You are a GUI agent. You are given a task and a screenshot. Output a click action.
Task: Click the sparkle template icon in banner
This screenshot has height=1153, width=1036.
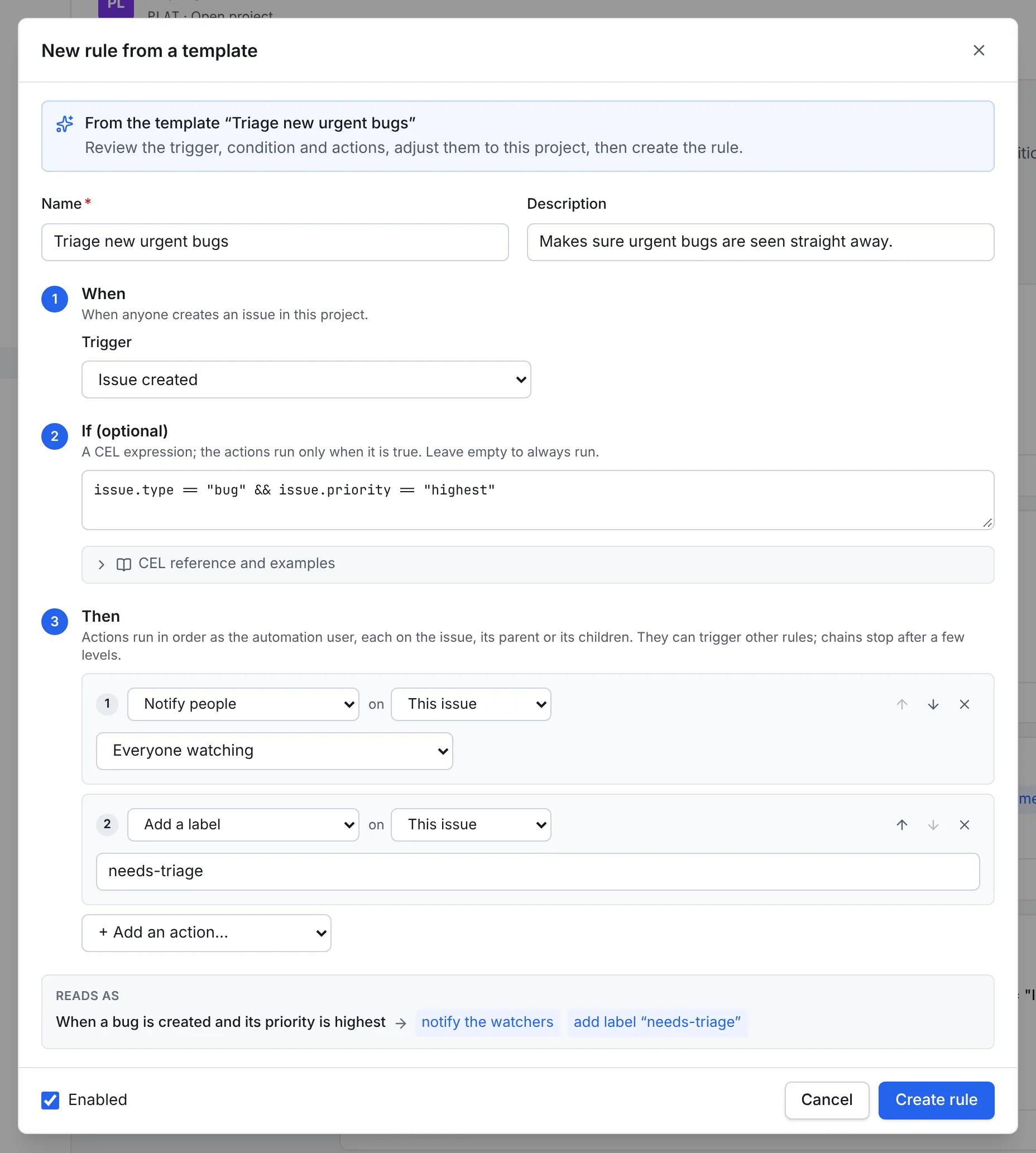point(65,123)
